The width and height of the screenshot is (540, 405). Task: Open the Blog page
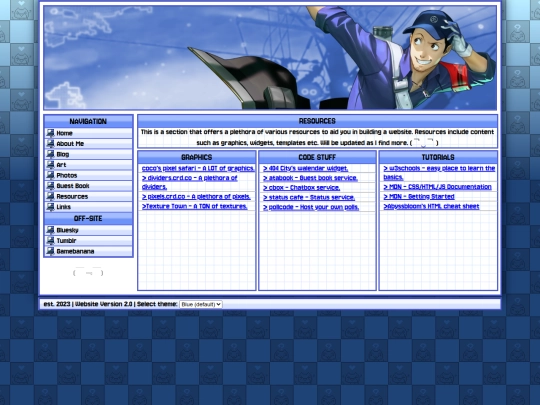89,154
